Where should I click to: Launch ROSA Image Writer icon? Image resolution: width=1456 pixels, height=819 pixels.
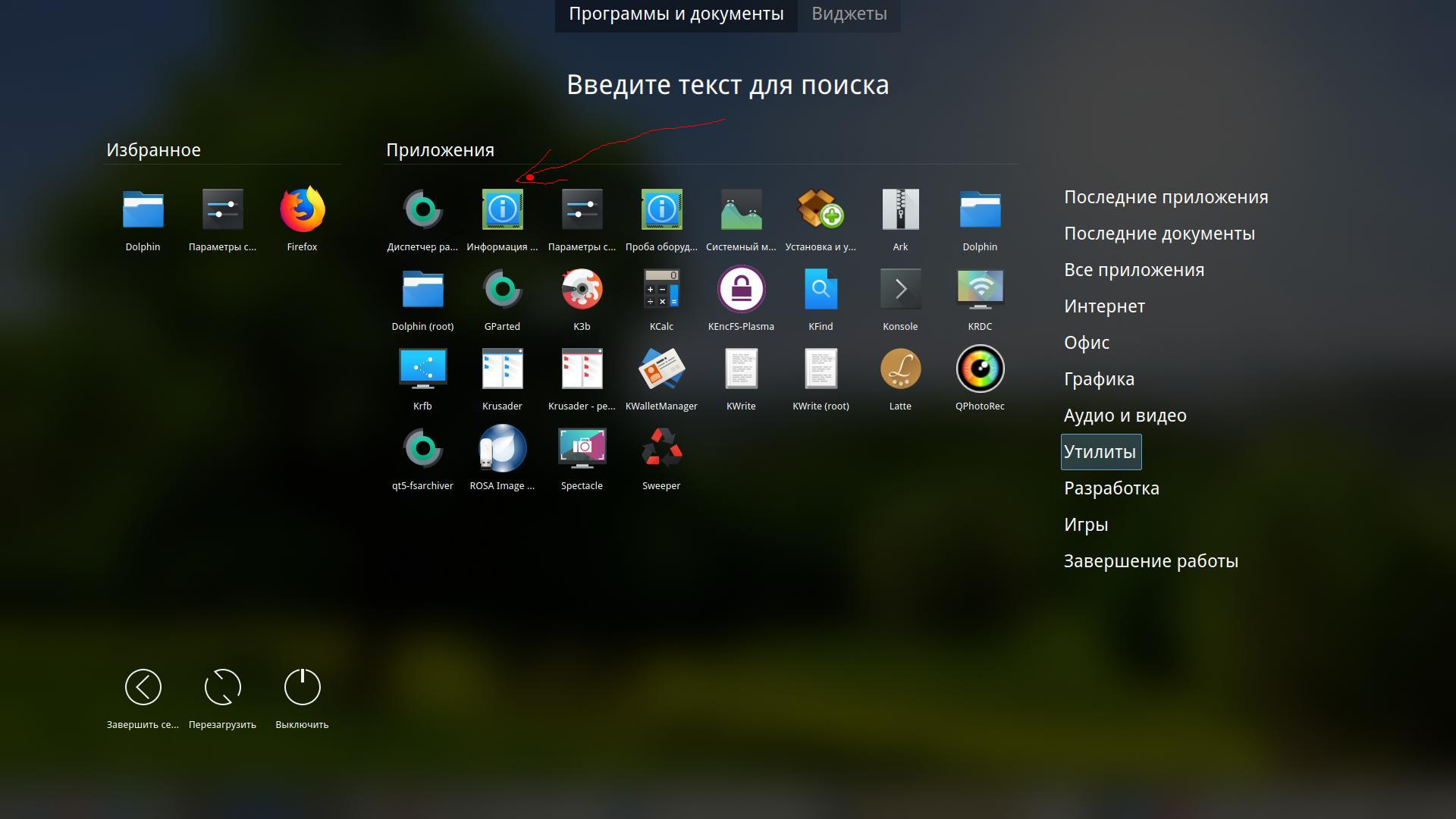[502, 450]
